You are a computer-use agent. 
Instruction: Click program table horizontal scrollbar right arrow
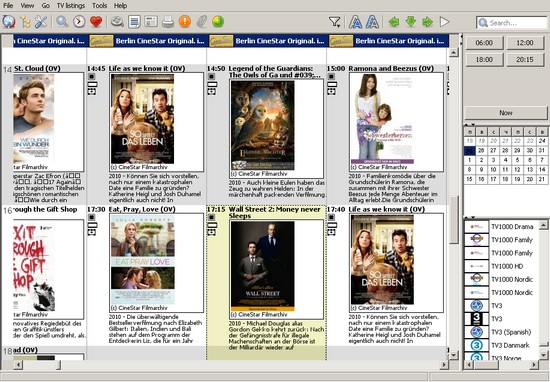click(x=444, y=365)
